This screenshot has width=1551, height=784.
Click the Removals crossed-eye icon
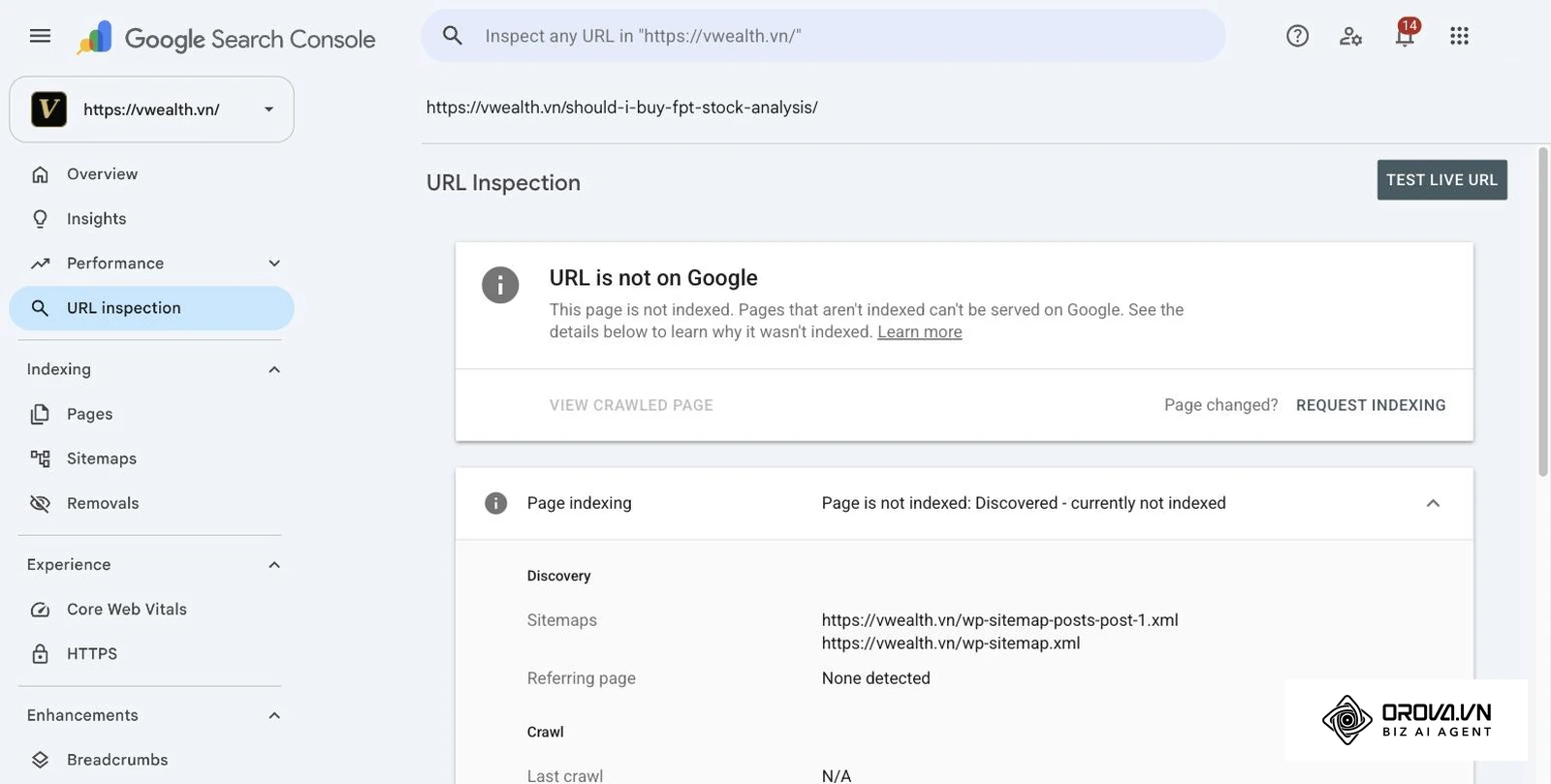[x=40, y=503]
